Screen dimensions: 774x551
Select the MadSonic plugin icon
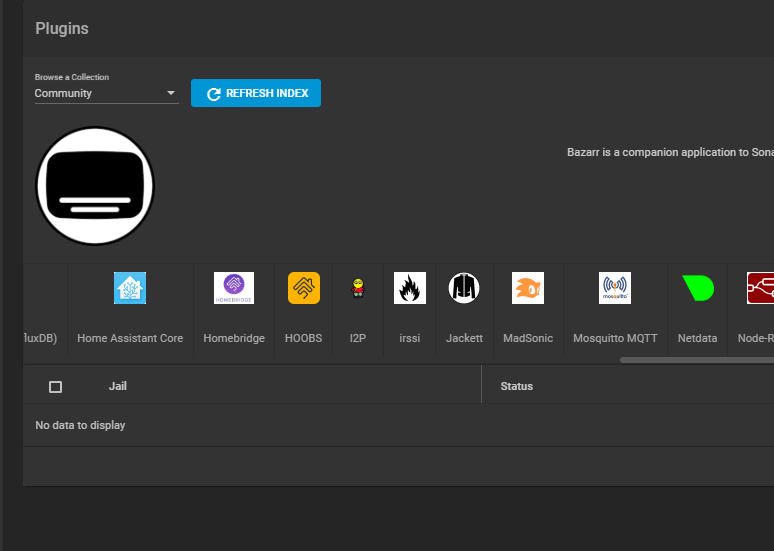point(528,288)
